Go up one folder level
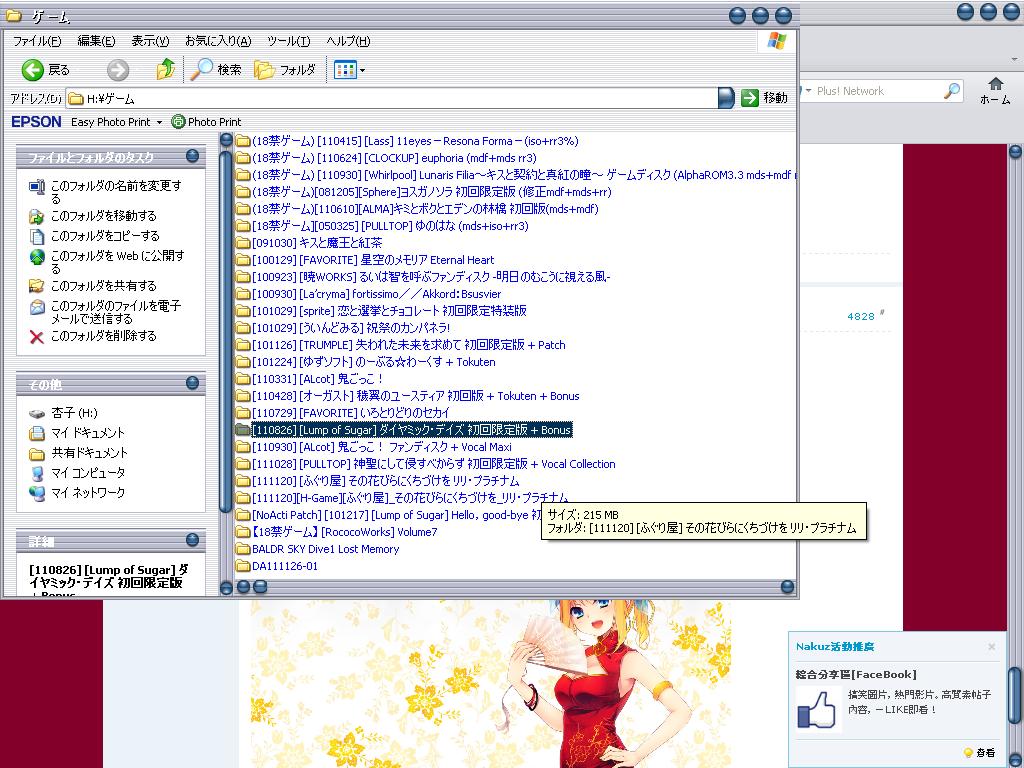Screen dimensions: 1024x768 (x=165, y=69)
